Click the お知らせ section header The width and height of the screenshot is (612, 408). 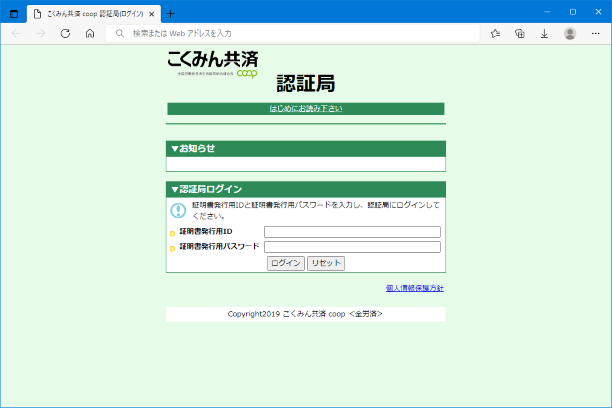(306, 149)
